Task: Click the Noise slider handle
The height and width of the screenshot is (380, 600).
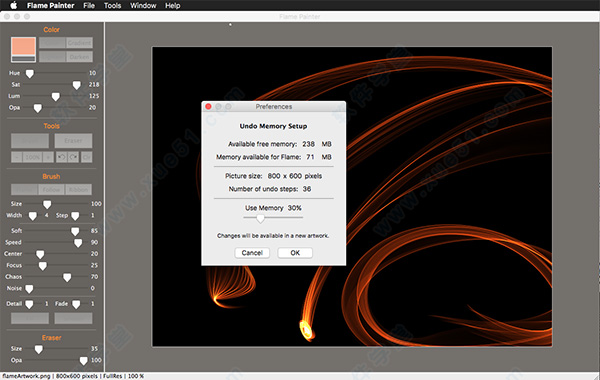Action: click(x=29, y=289)
